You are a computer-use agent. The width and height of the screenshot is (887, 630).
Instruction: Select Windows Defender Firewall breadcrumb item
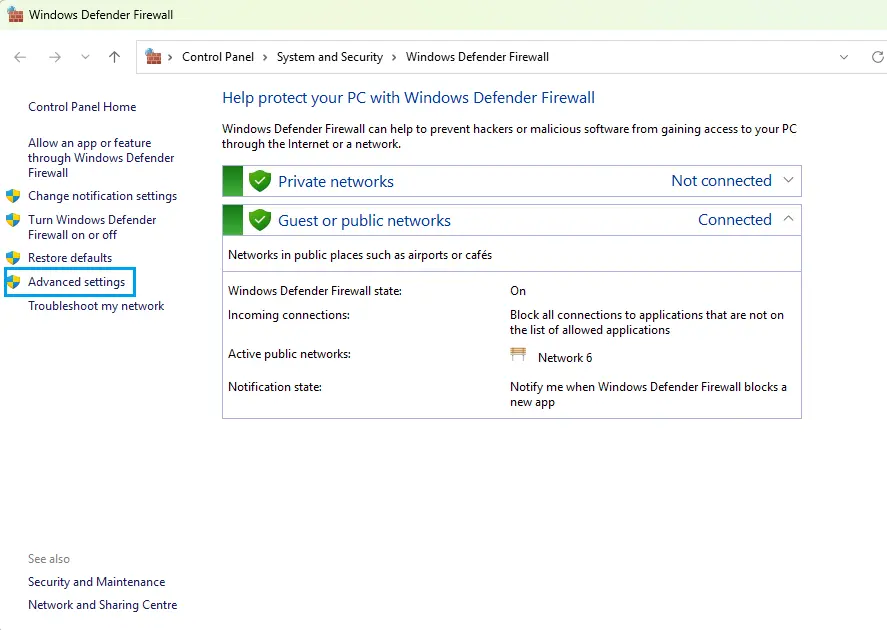tap(477, 57)
